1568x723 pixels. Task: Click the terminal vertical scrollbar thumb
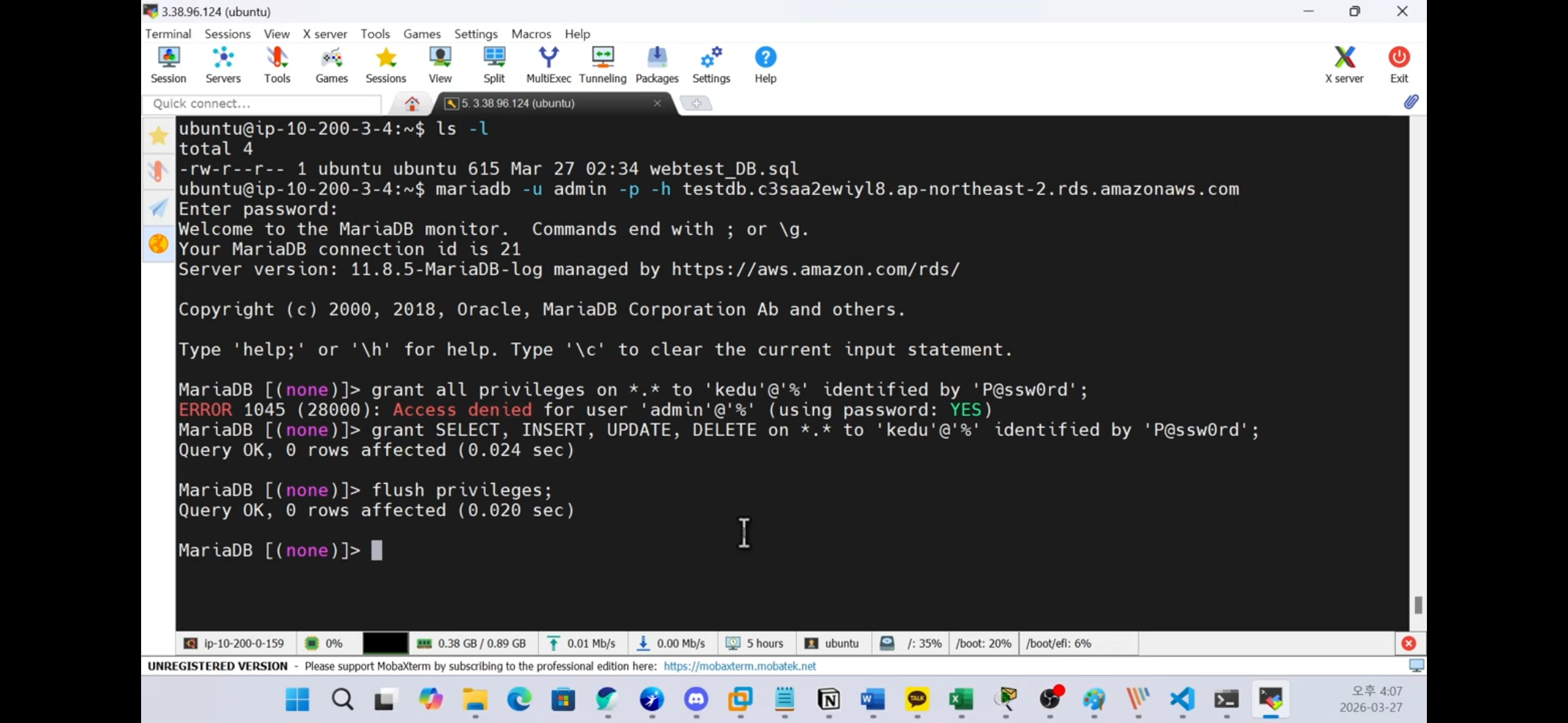[x=1418, y=605]
